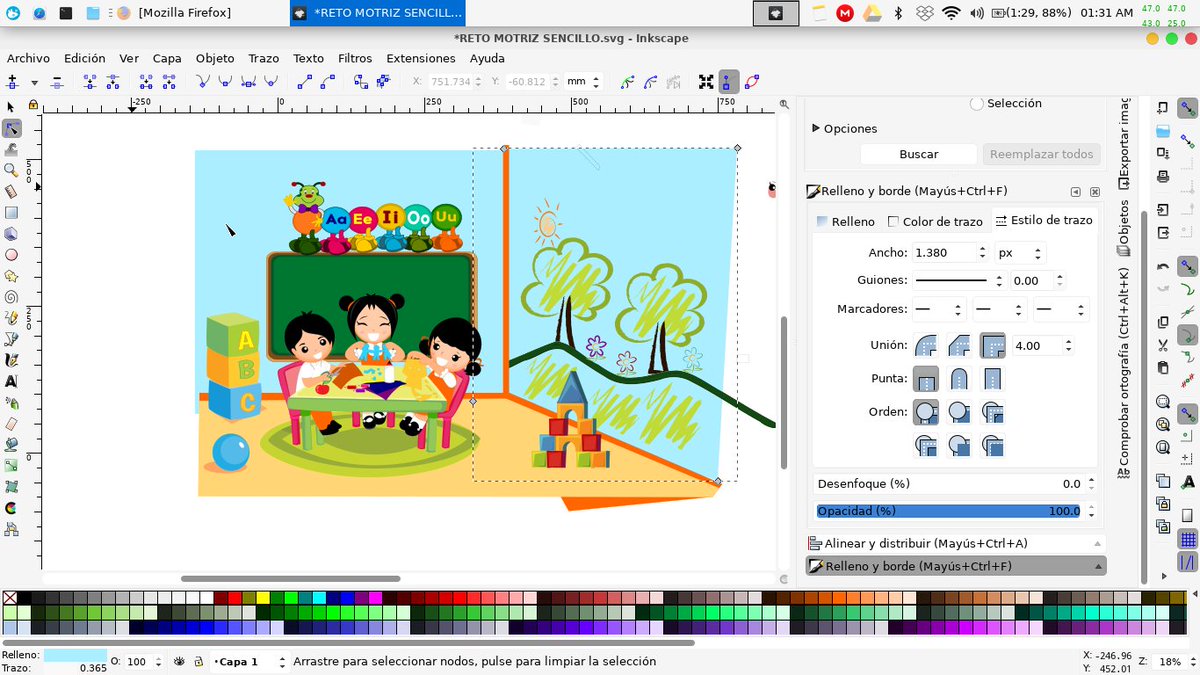Screen dimensions: 1200x675
Task: Choose bevel join for Unión
Action: pos(959,346)
